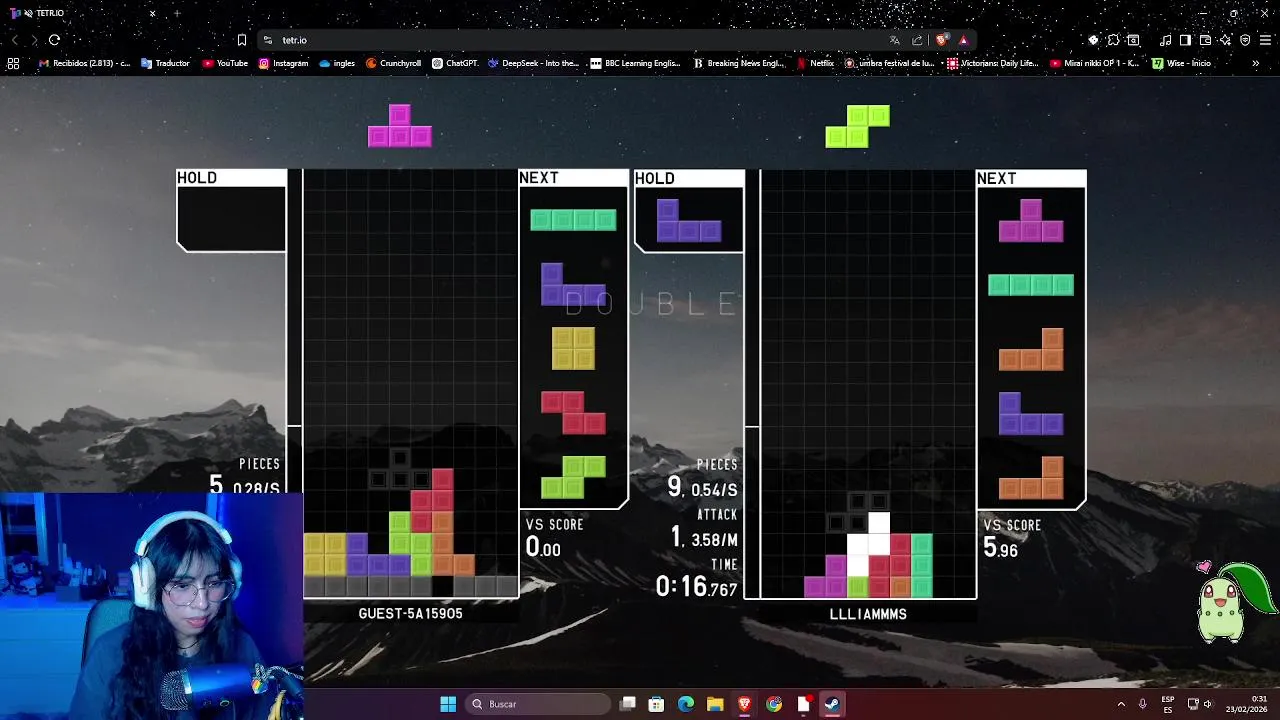The width and height of the screenshot is (1280, 720).
Task: Open Google Chrome from taskbar
Action: click(x=774, y=704)
